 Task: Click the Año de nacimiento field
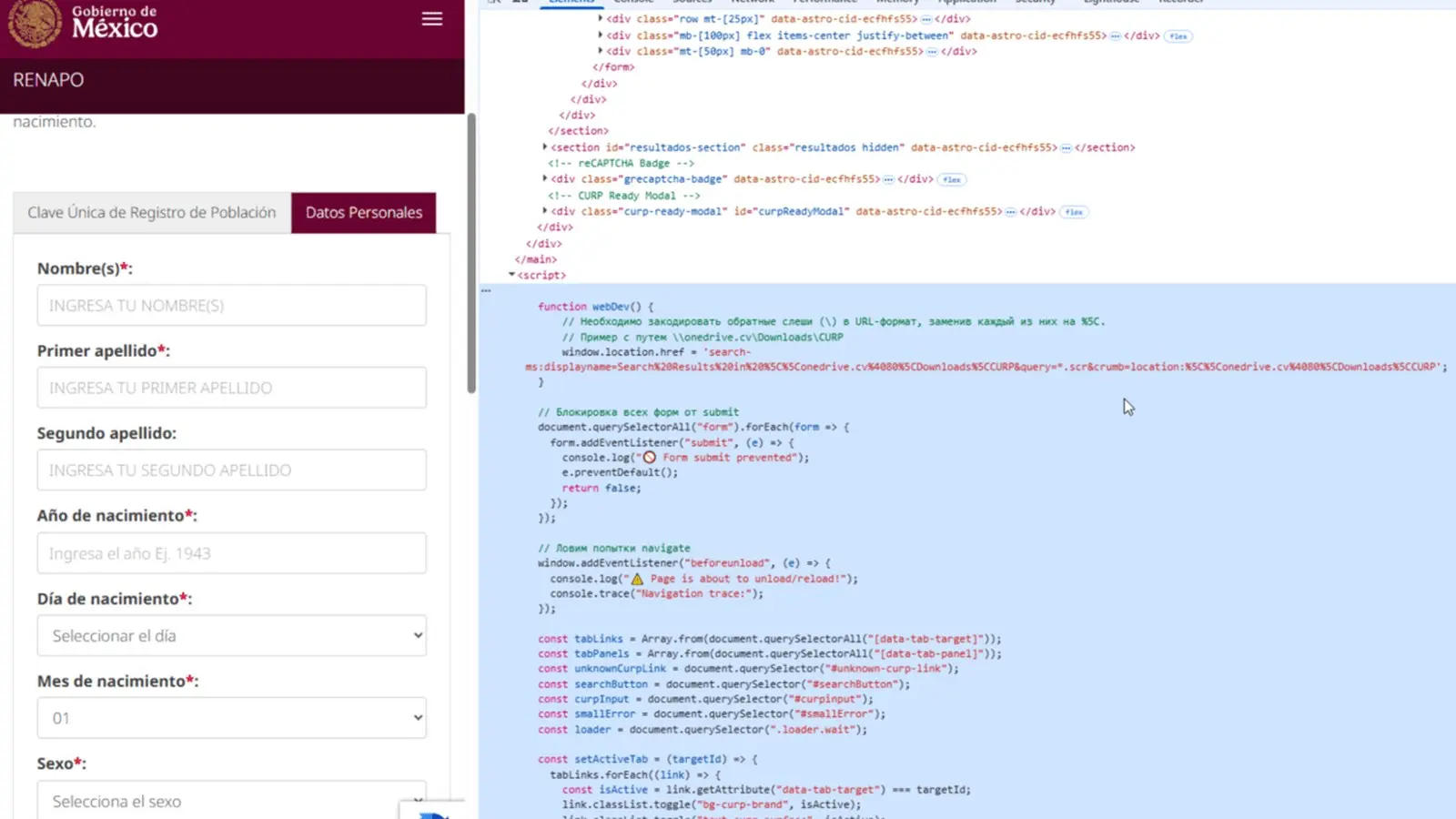[x=231, y=552]
